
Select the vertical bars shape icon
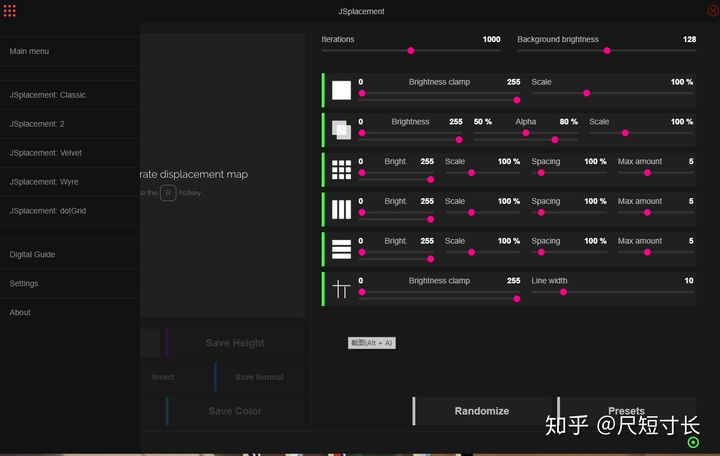[x=341, y=209]
